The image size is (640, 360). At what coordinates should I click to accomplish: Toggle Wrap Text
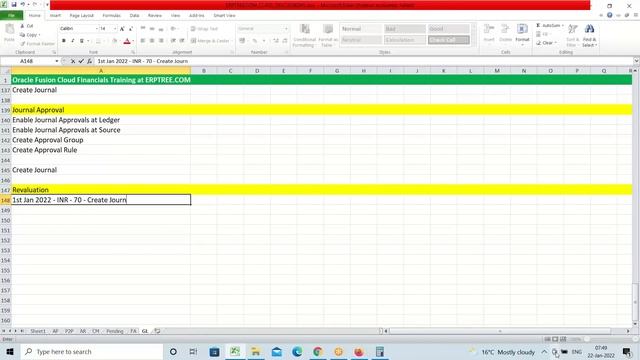(204, 29)
